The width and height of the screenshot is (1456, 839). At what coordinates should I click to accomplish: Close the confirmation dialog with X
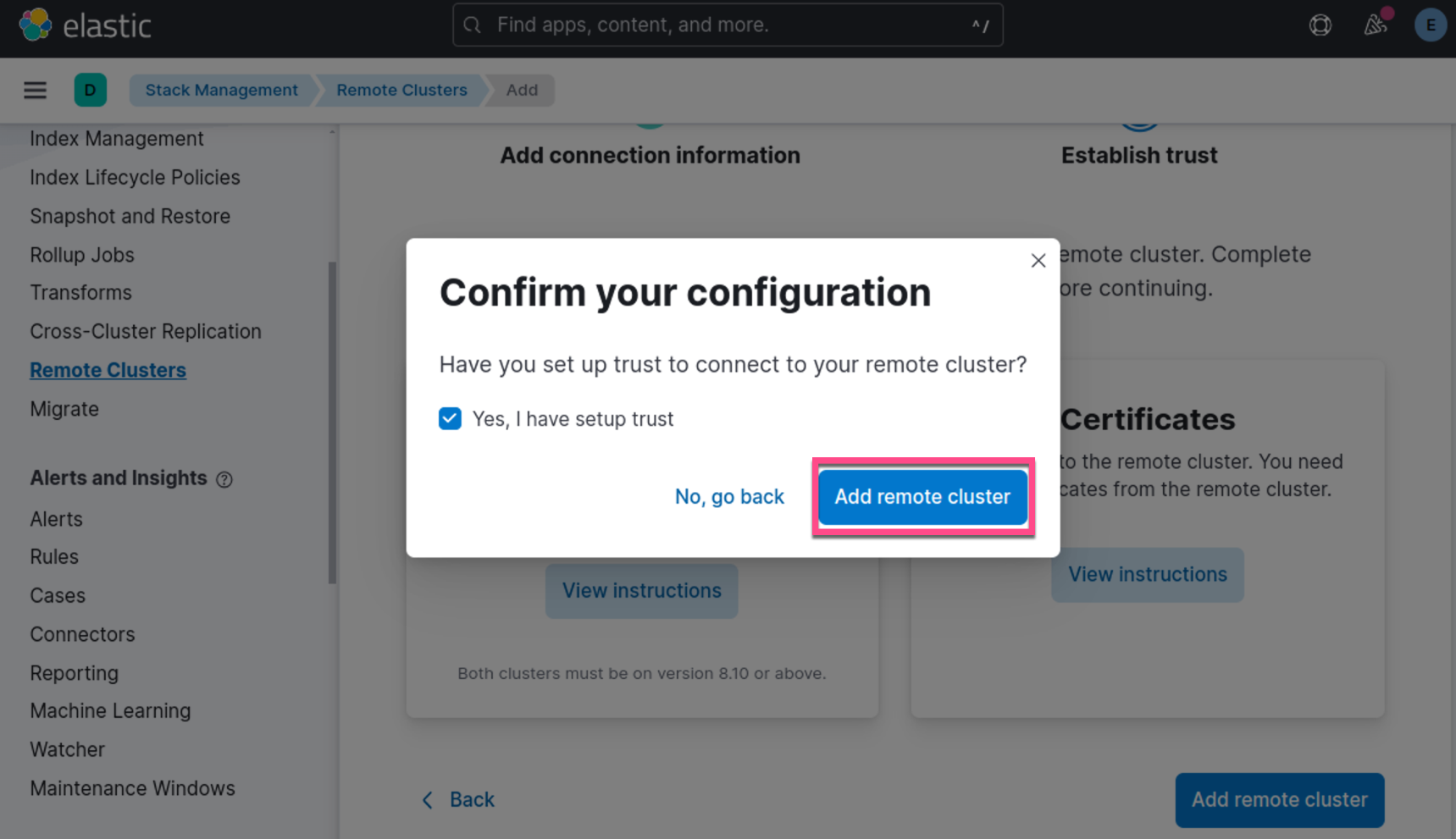click(x=1038, y=261)
